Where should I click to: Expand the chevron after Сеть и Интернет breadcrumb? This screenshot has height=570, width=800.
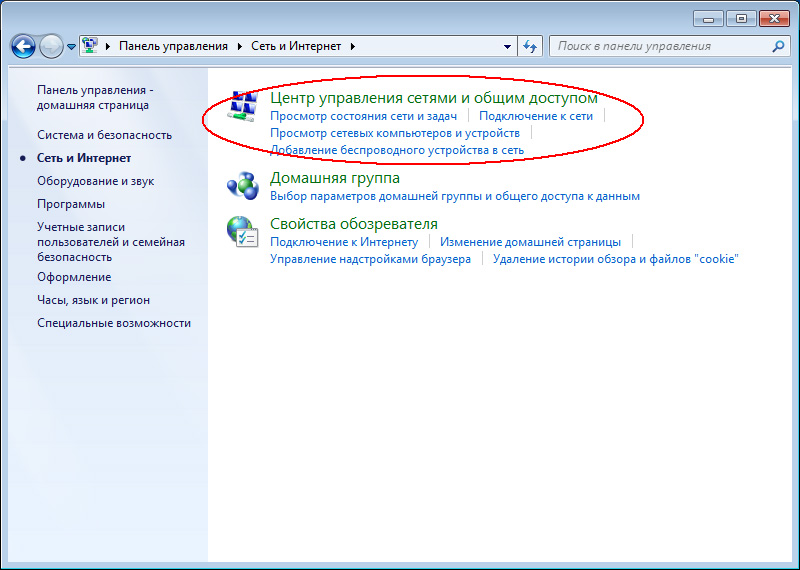(x=353, y=46)
